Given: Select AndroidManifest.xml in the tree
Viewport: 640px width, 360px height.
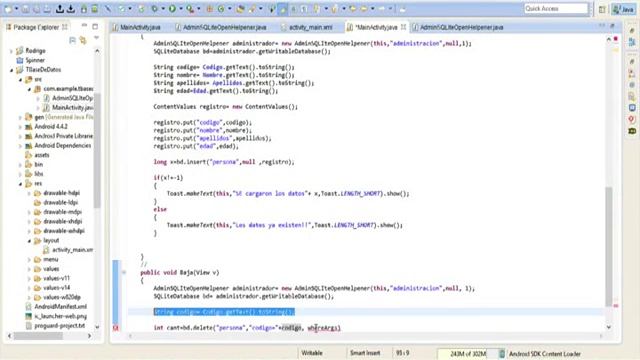Looking at the screenshot, I should pyautogui.click(x=60, y=307).
